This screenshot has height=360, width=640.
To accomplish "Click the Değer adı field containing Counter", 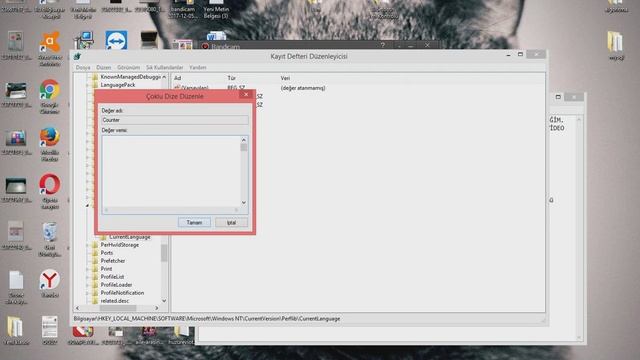I will 175,120.
